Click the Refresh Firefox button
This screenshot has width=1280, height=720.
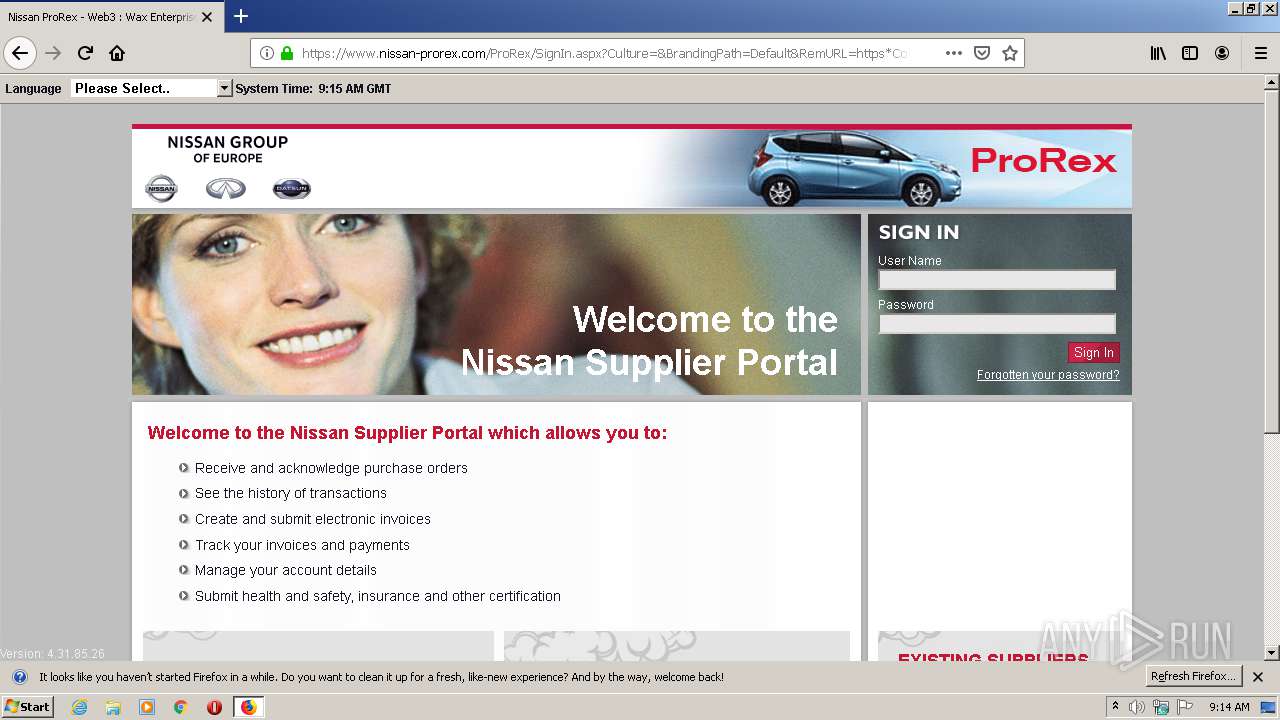click(x=1193, y=677)
